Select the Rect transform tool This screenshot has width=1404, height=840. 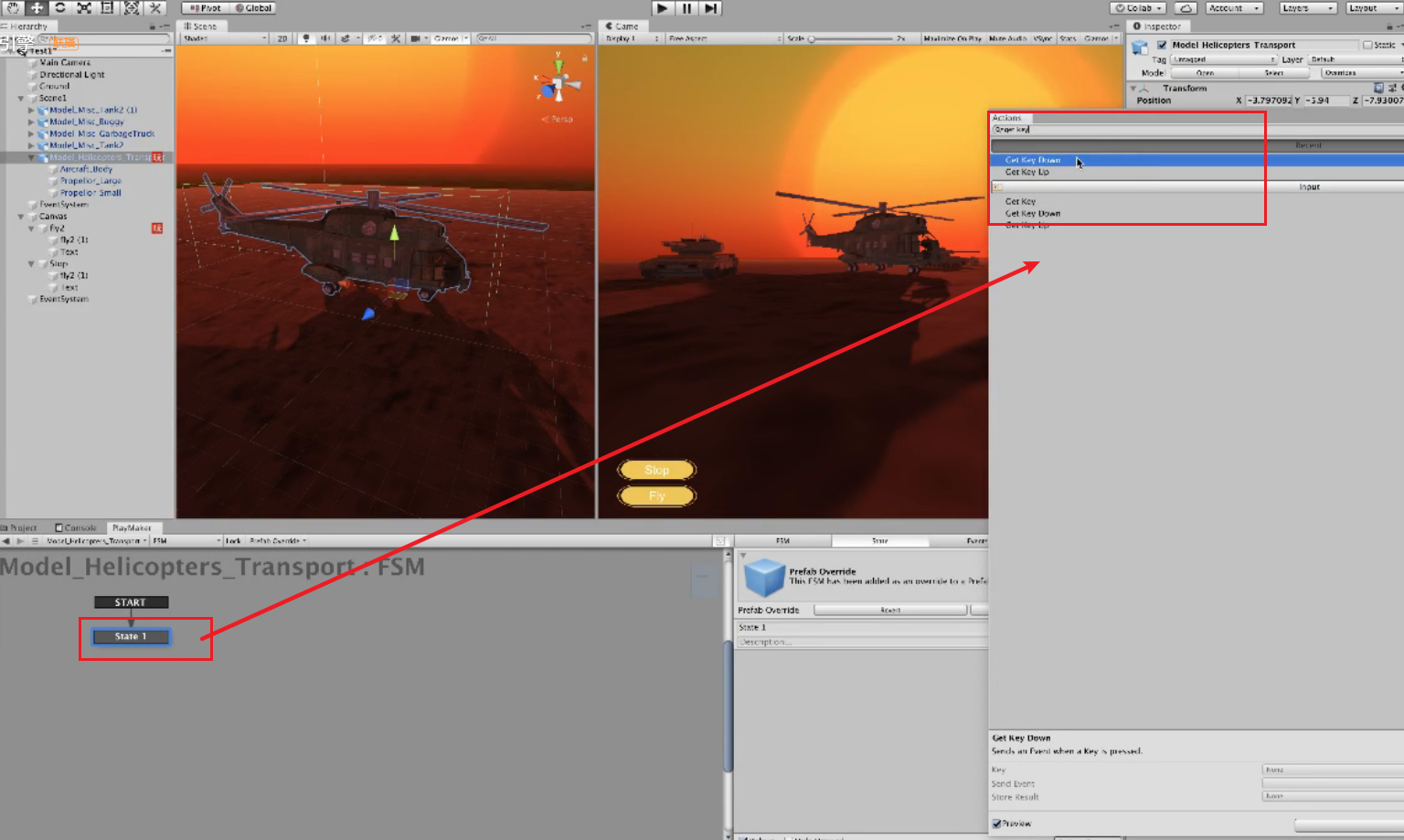pyautogui.click(x=106, y=7)
